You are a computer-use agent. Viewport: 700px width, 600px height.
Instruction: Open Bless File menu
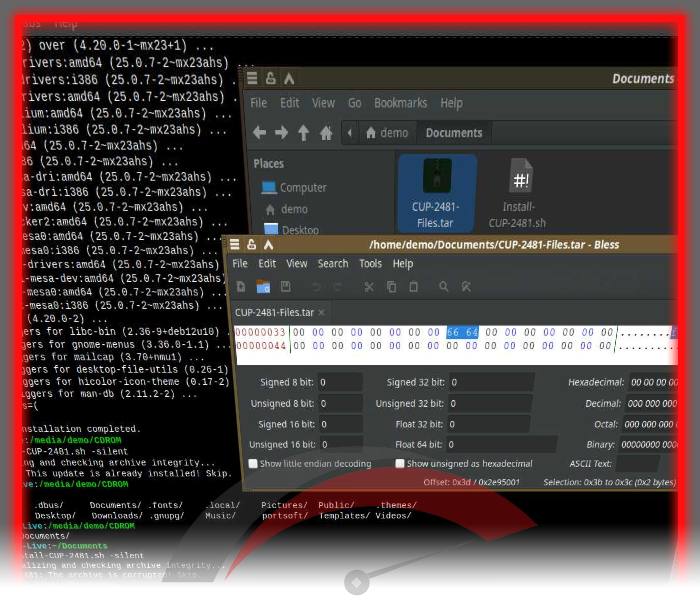tap(240, 263)
